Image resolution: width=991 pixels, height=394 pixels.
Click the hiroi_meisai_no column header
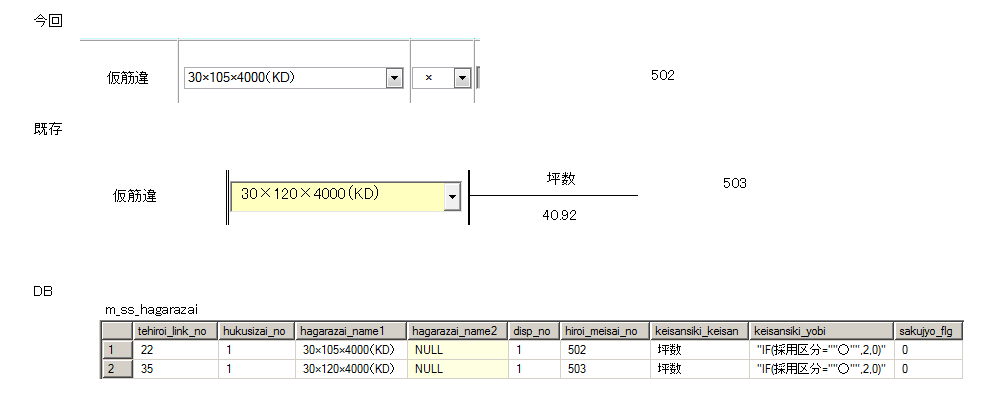[605, 331]
